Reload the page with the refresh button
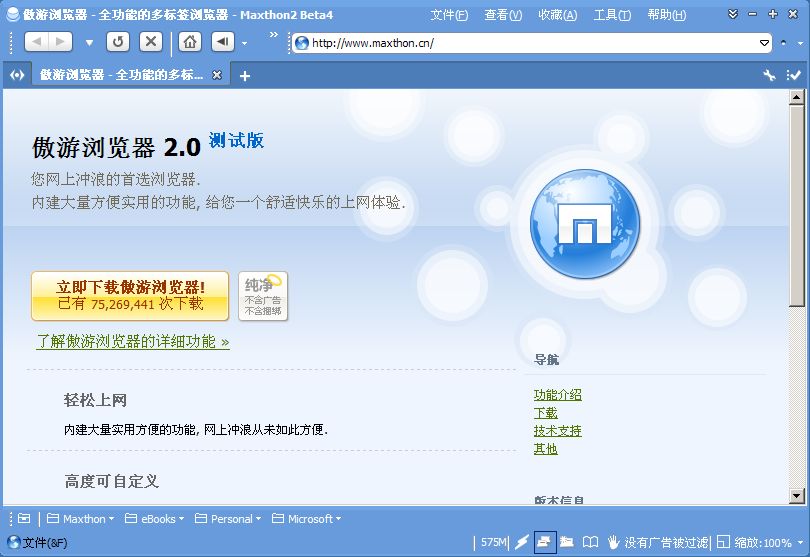Viewport: 810px width, 557px height. (x=118, y=42)
